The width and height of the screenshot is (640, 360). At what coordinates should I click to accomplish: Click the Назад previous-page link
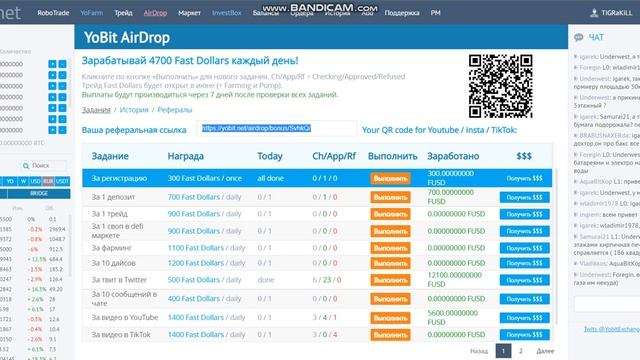click(479, 351)
